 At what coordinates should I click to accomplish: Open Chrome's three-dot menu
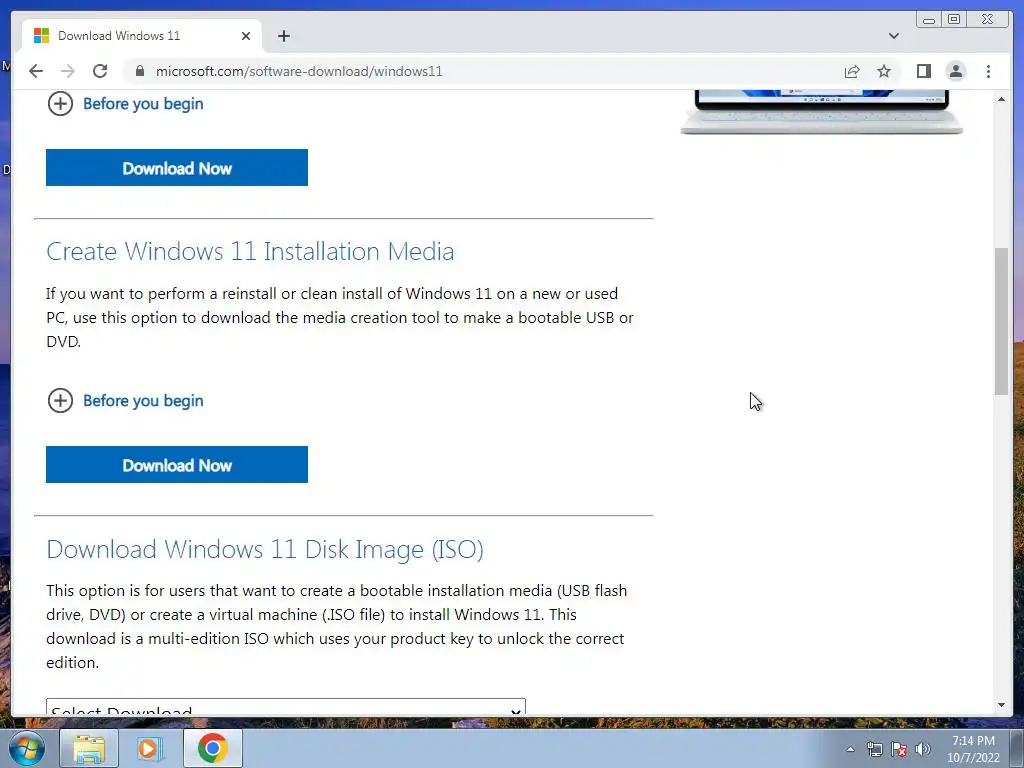[988, 71]
